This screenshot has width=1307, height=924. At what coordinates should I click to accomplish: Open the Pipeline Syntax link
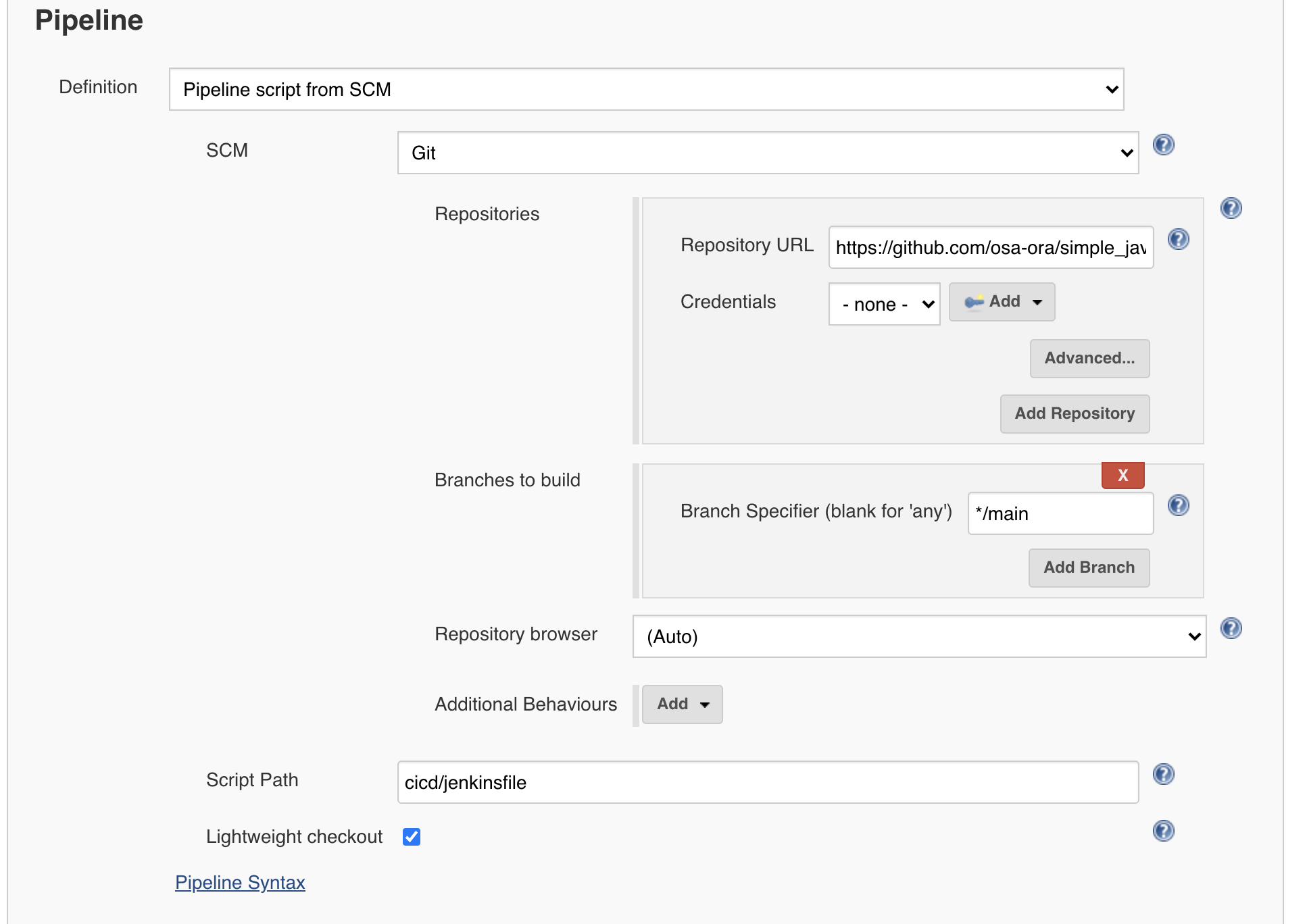pos(240,882)
